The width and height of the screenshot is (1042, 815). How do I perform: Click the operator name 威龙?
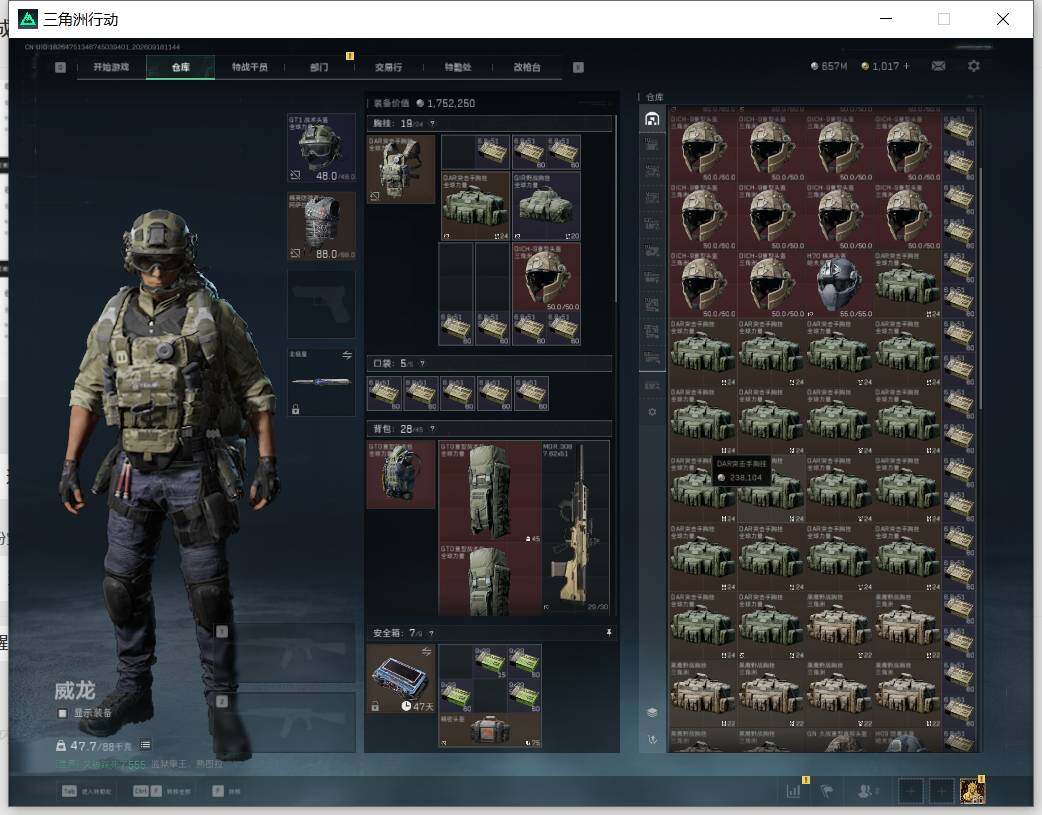click(74, 691)
